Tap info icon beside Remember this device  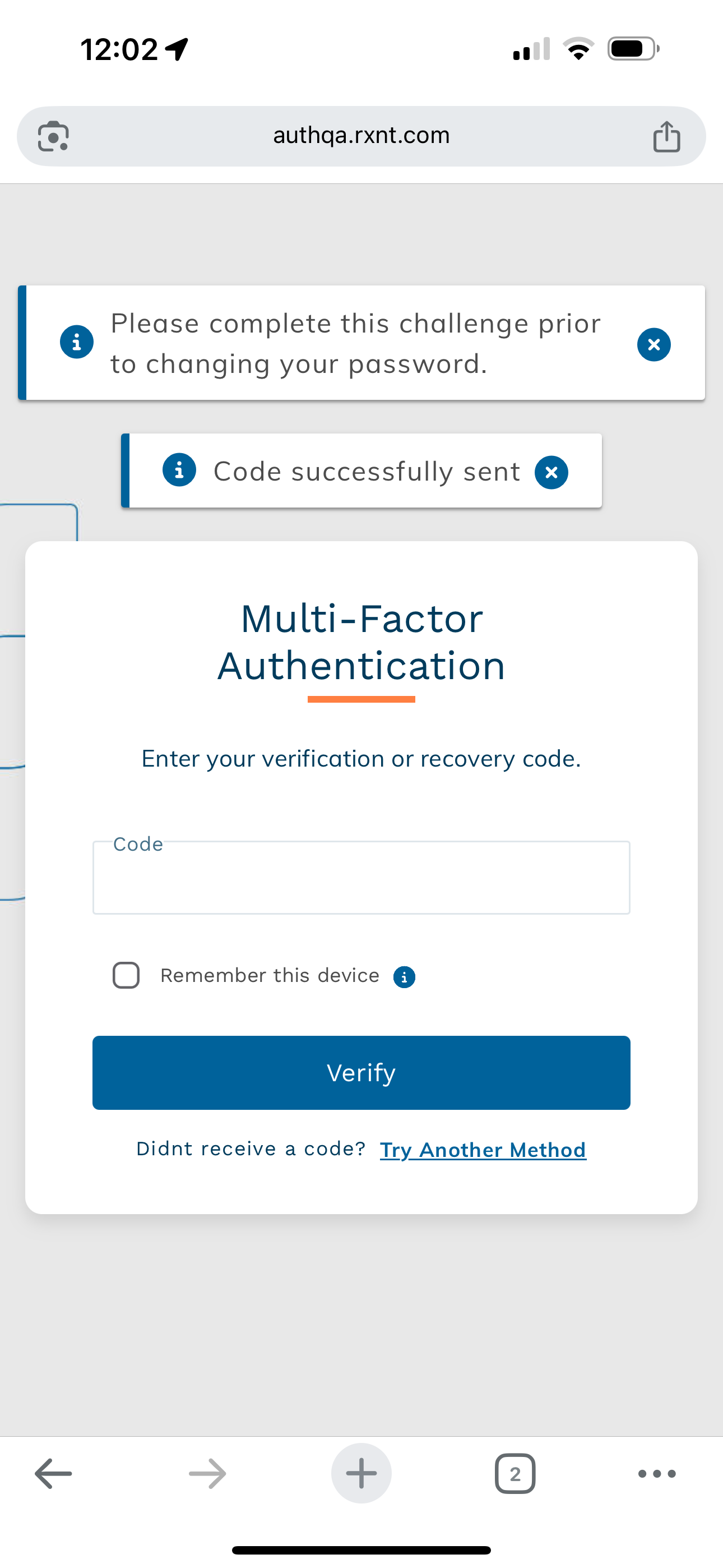point(404,977)
